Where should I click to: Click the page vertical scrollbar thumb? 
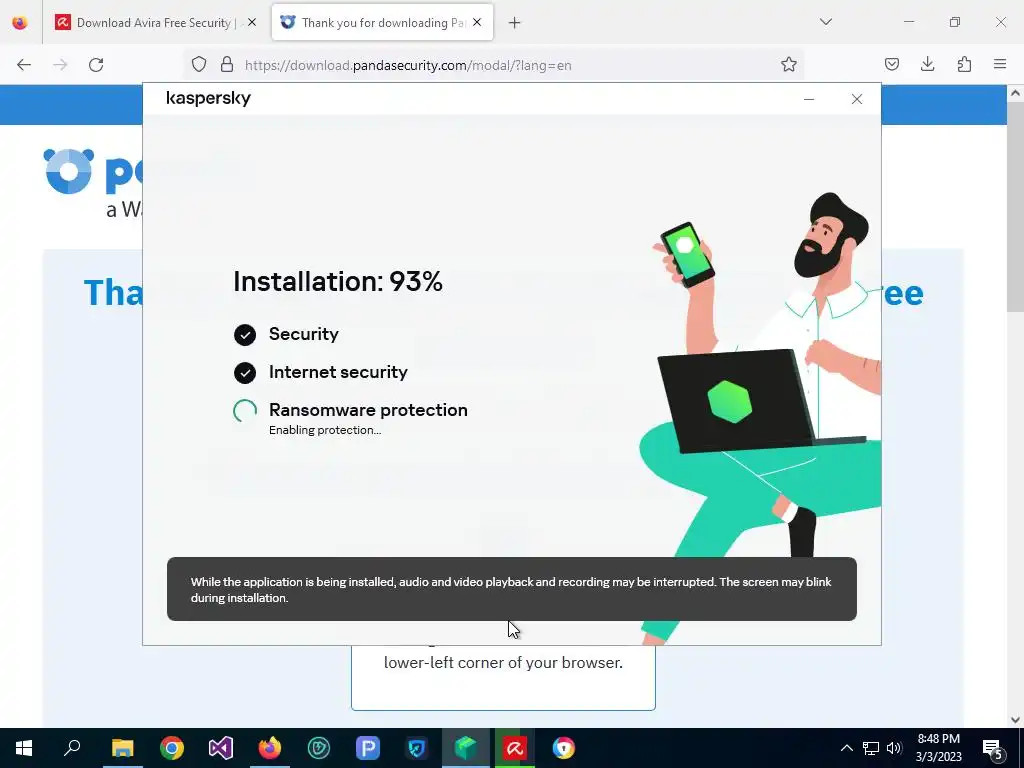pos(1015,206)
